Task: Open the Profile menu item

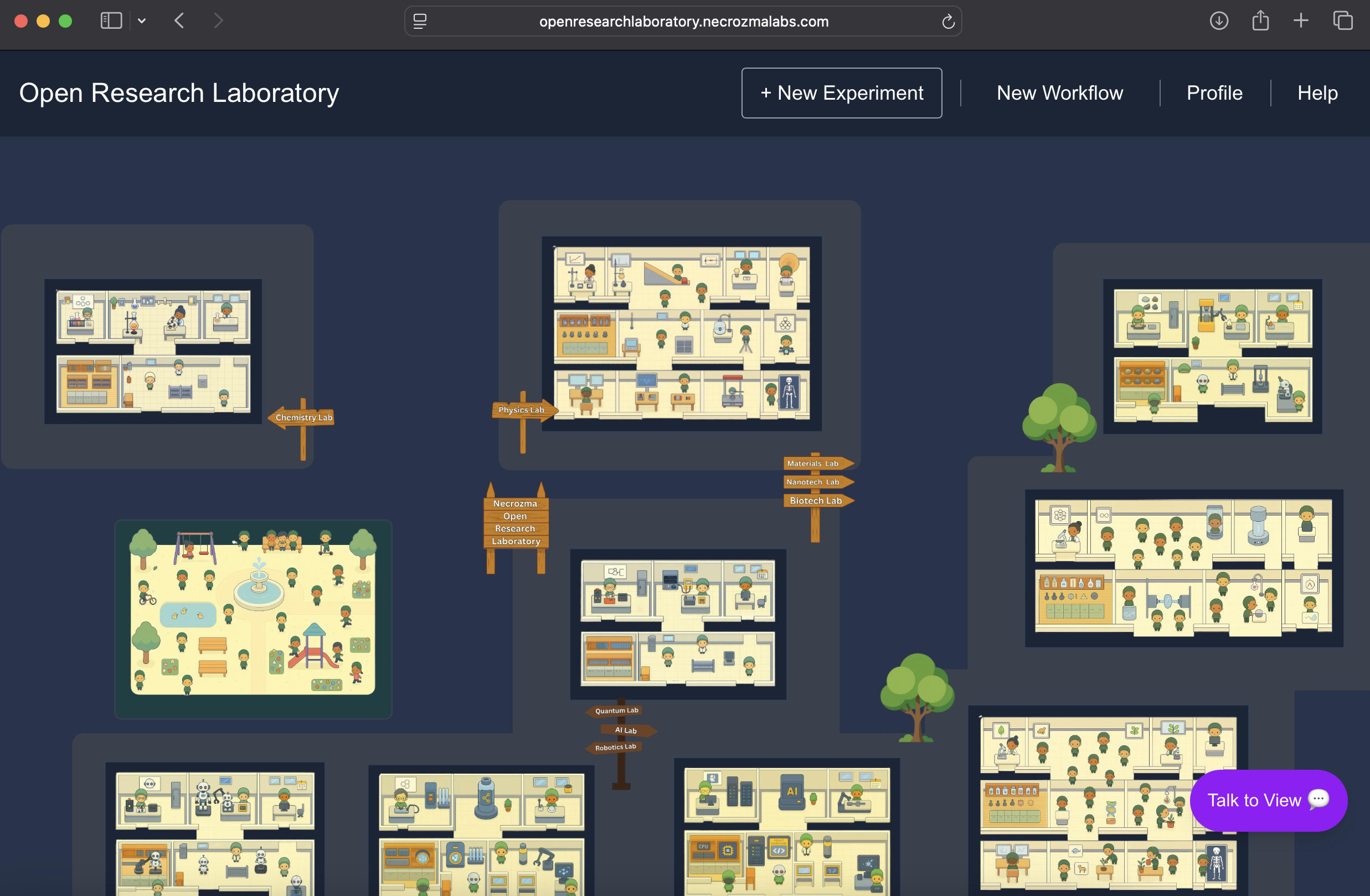Action: 1214,92
